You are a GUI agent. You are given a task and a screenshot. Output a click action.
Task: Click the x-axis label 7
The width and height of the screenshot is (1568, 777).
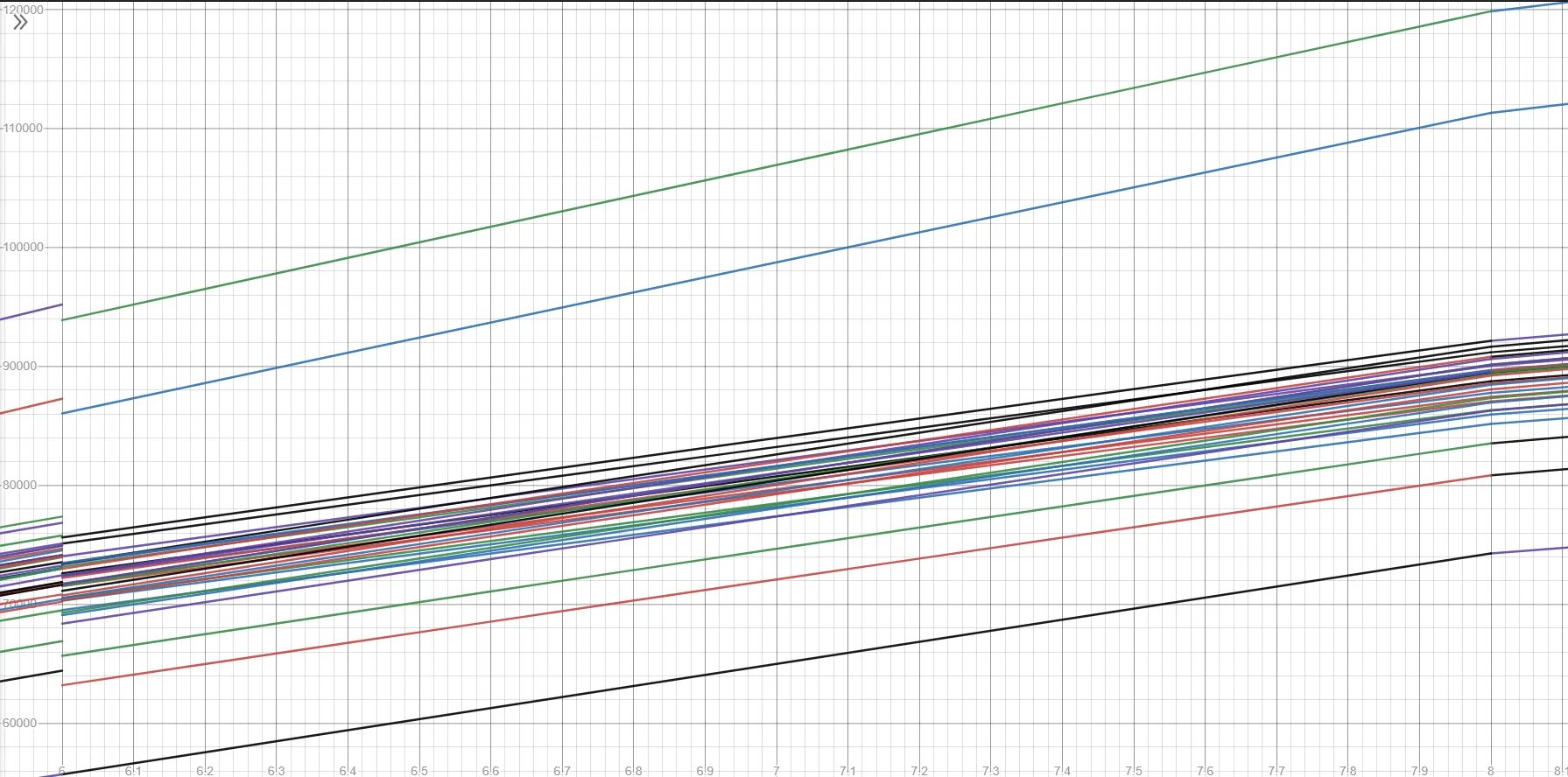point(776,771)
